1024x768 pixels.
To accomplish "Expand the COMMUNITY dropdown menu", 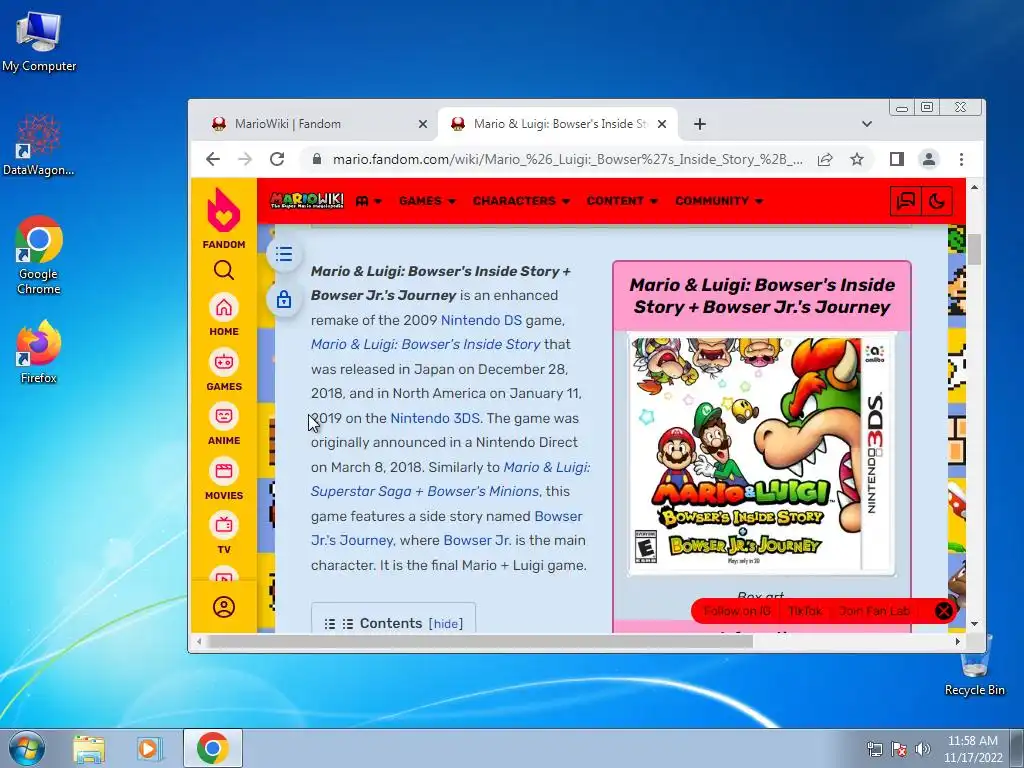I will (x=719, y=200).
